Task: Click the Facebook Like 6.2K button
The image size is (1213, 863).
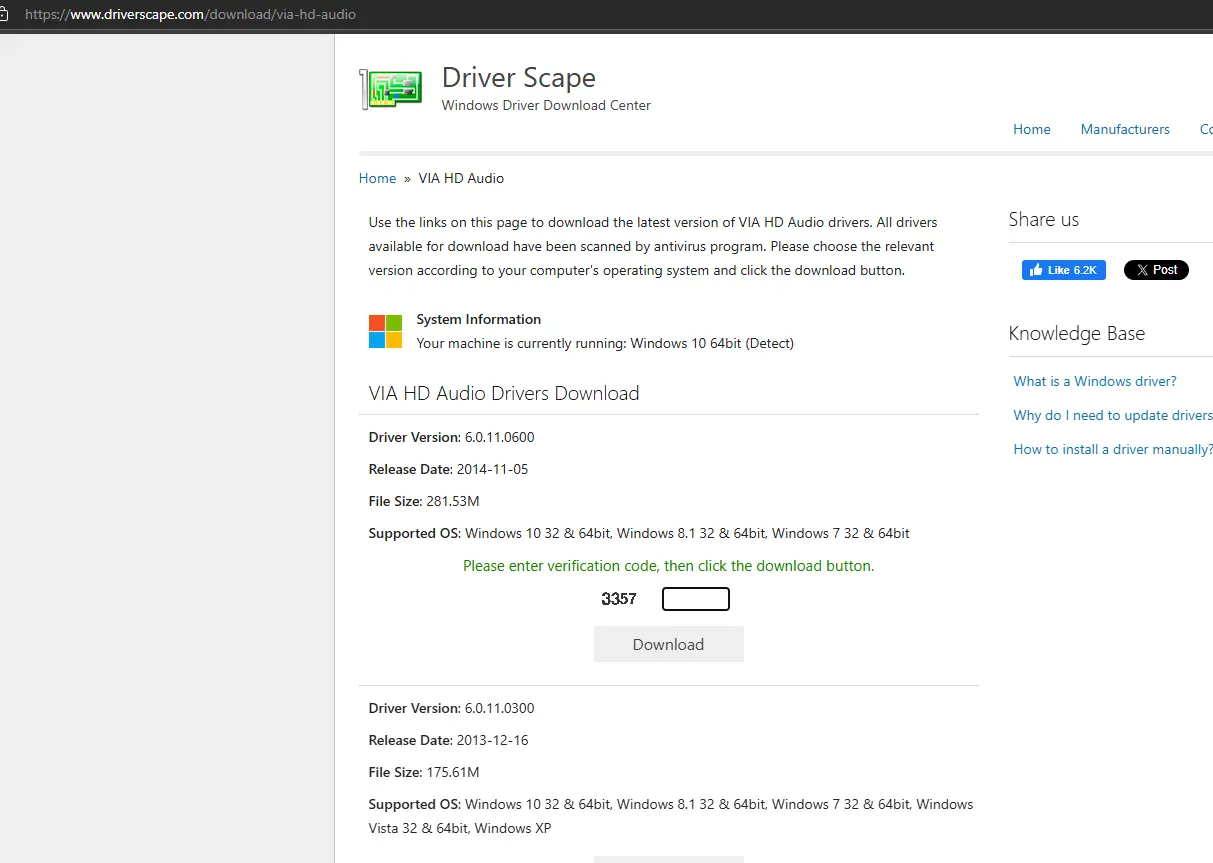Action: [1063, 270]
